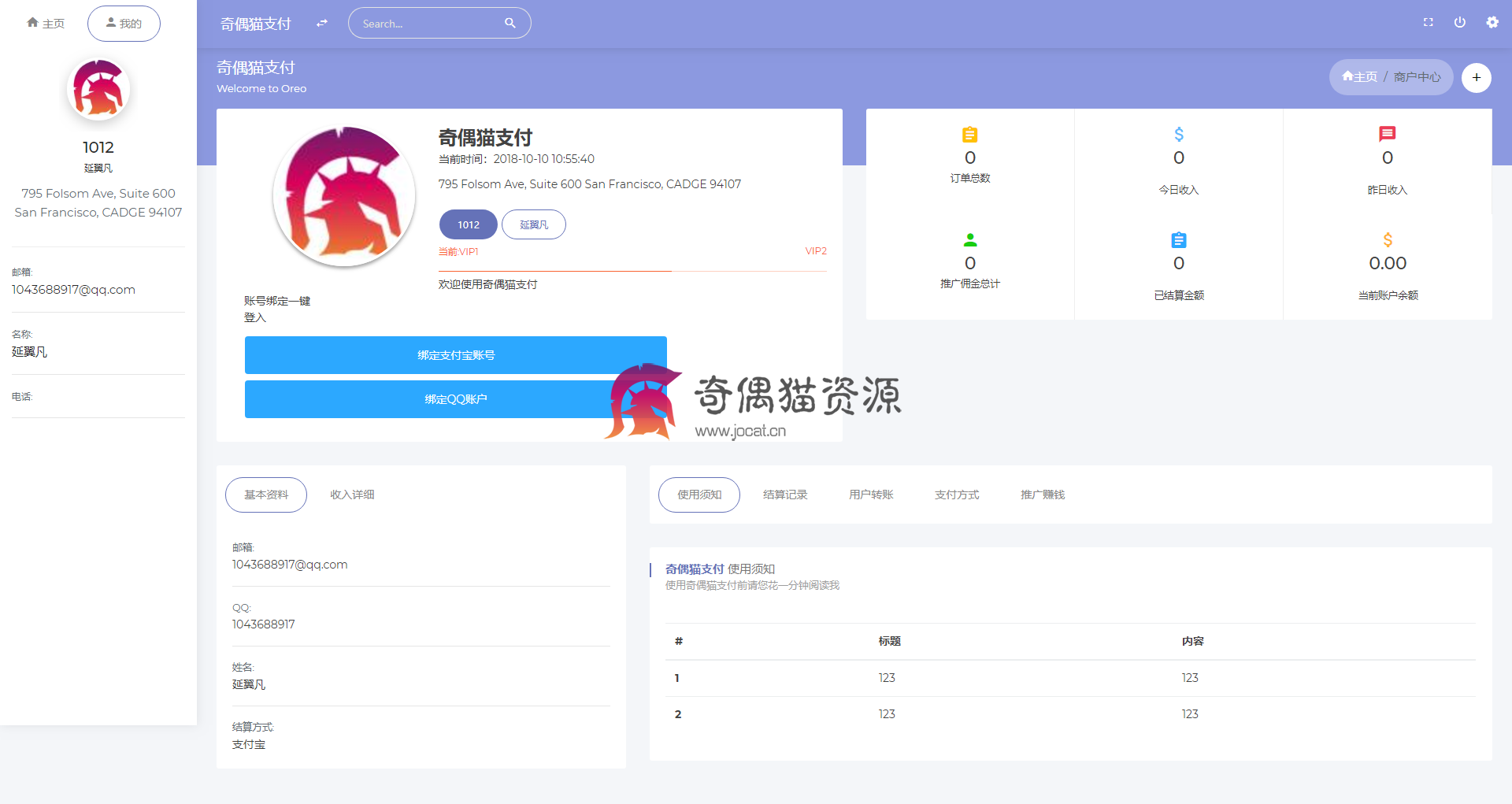Go to 主页 breadcrumb link
The height and width of the screenshot is (804, 1512).
pos(1360,76)
